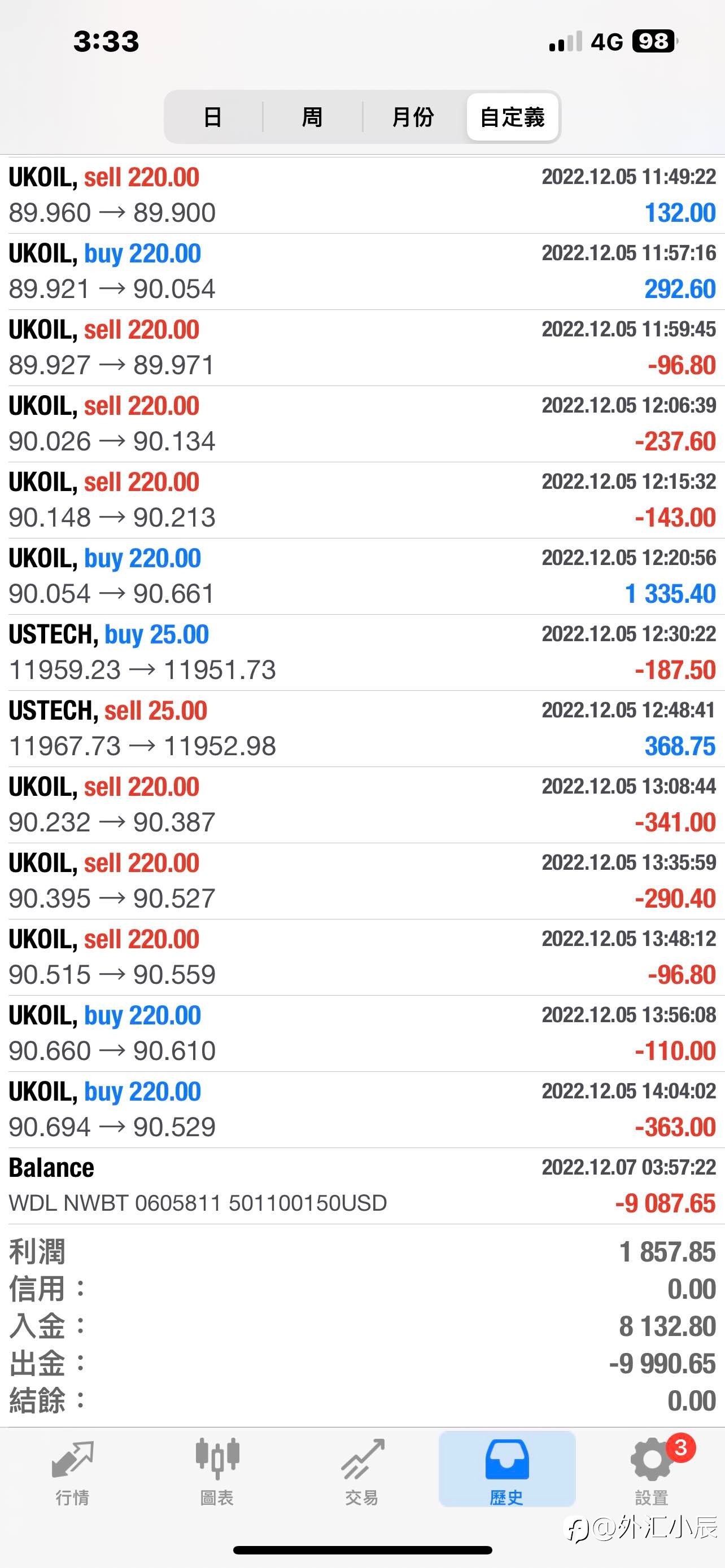
Task: Switch to the 月份 month period
Action: (413, 117)
